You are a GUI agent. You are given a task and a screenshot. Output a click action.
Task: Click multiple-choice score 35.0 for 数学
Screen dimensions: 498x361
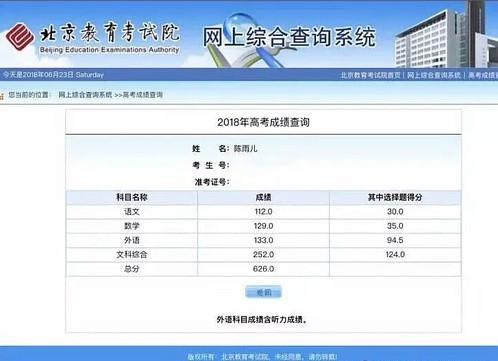click(395, 226)
